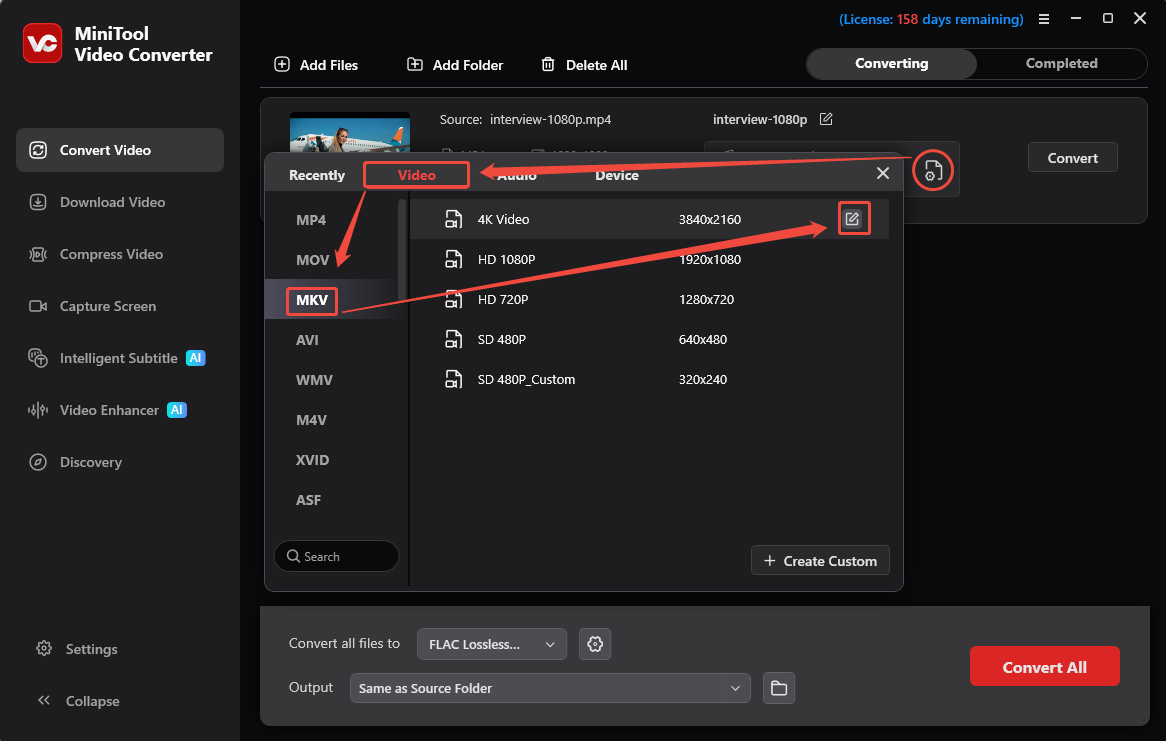Click the 3840x2160 resolution text
This screenshot has width=1166, height=741.
709,219
